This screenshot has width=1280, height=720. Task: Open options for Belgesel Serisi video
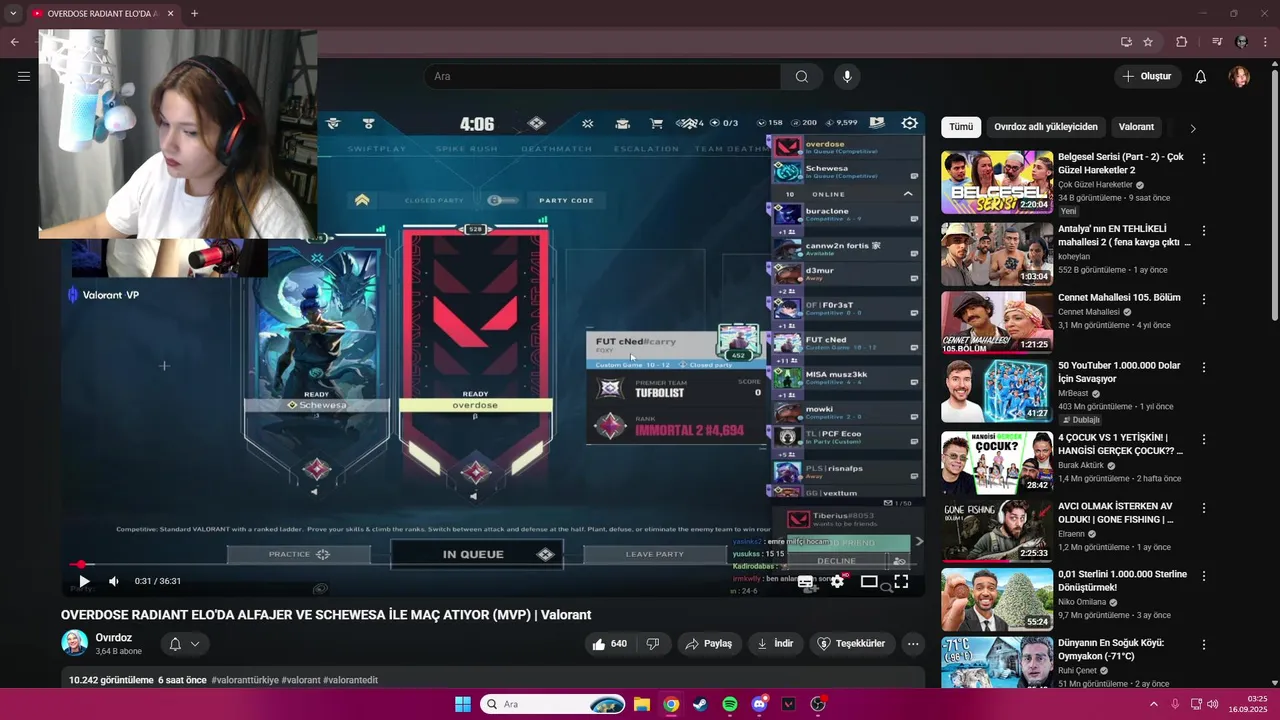pos(1204,159)
